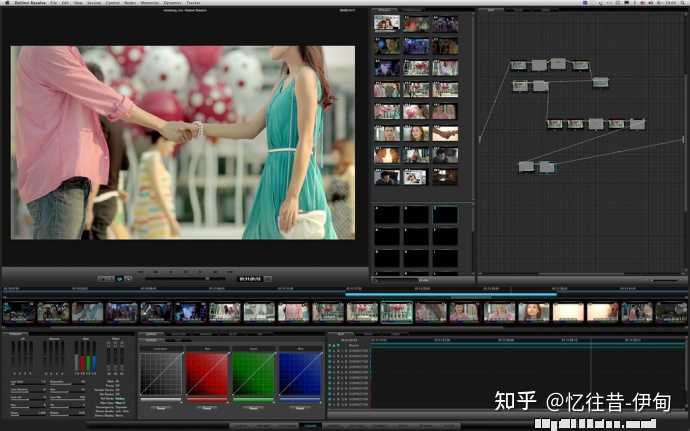Reset the Red curve
This screenshot has height=431, width=690.
[x=207, y=408]
